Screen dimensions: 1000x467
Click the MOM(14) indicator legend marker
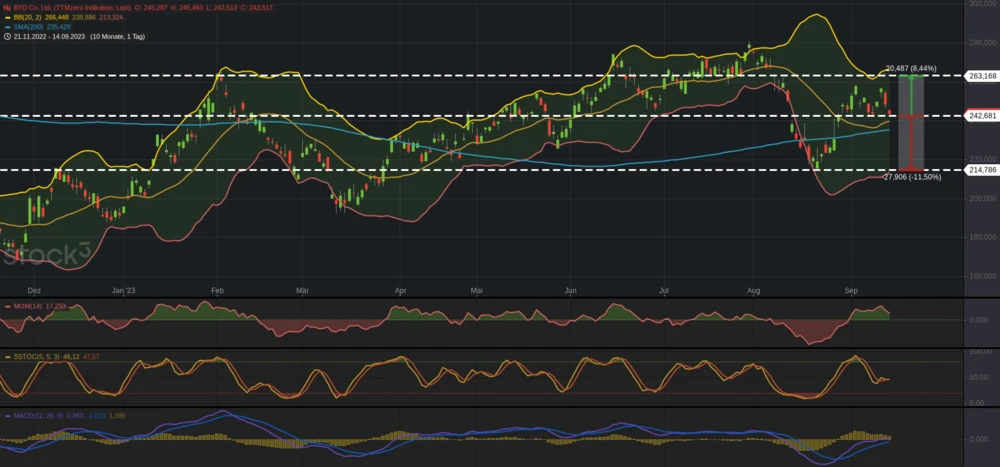[7, 306]
